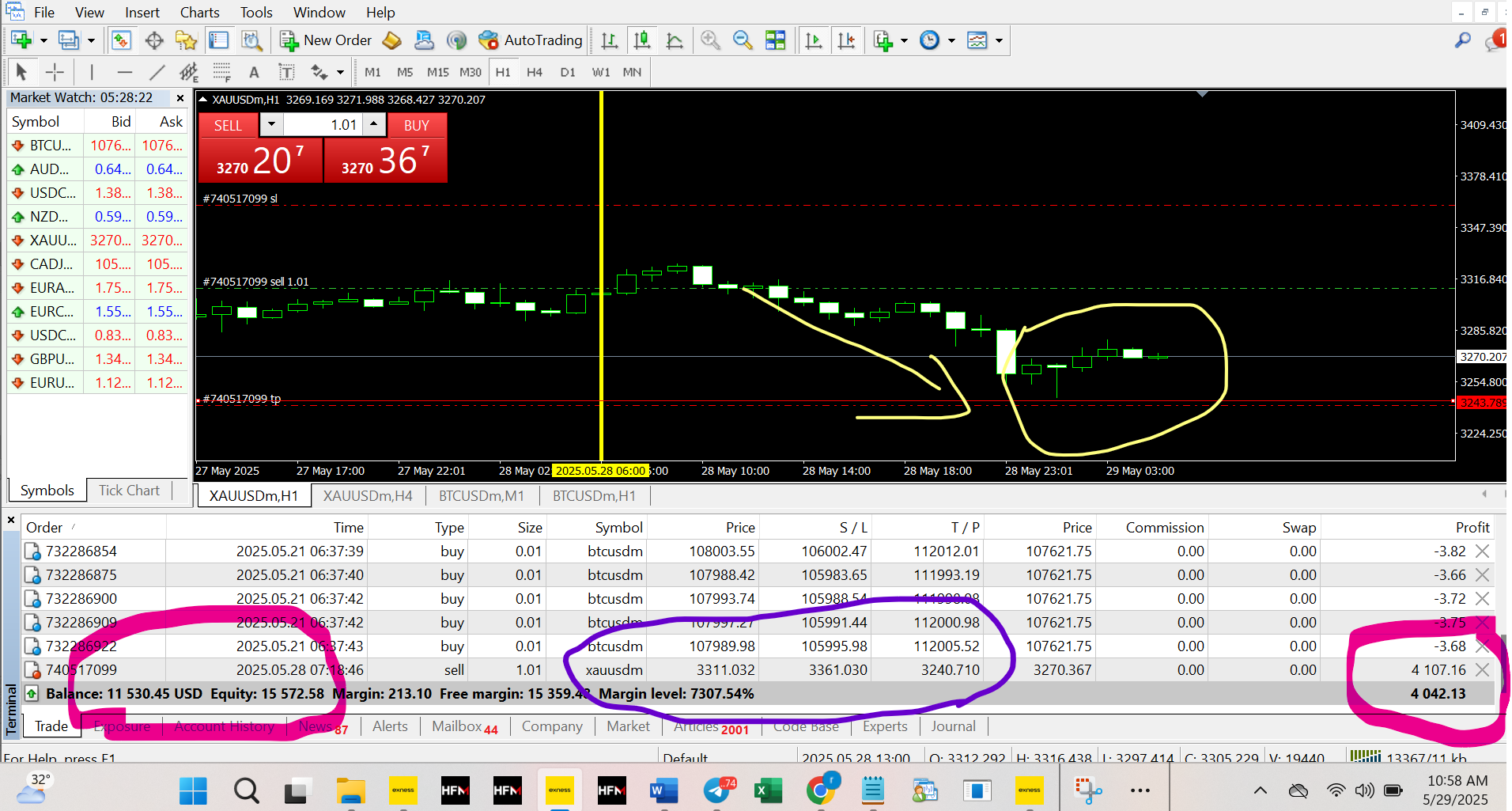This screenshot has height=811, width=1512.
Task: Close the xauusdm sell order 740517099
Action: coord(1483,669)
